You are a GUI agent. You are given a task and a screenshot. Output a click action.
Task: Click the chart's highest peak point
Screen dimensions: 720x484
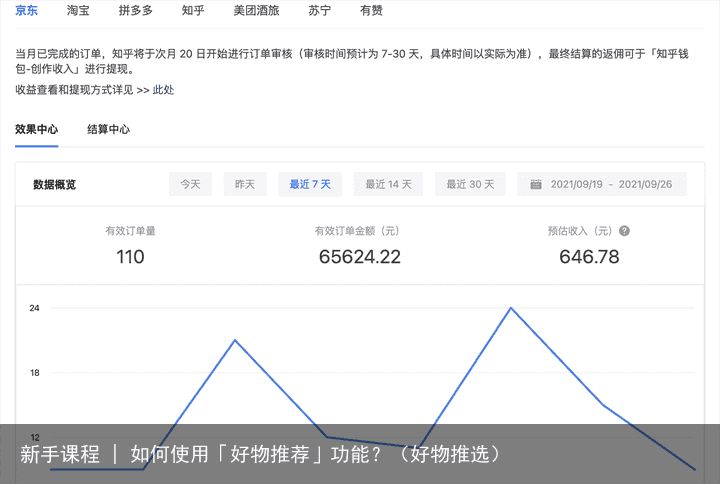point(511,308)
